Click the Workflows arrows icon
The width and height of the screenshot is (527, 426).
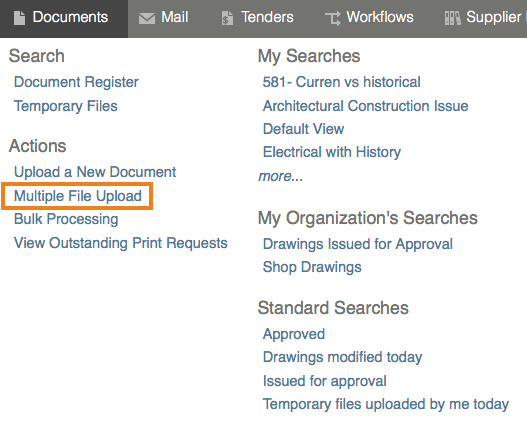333,18
